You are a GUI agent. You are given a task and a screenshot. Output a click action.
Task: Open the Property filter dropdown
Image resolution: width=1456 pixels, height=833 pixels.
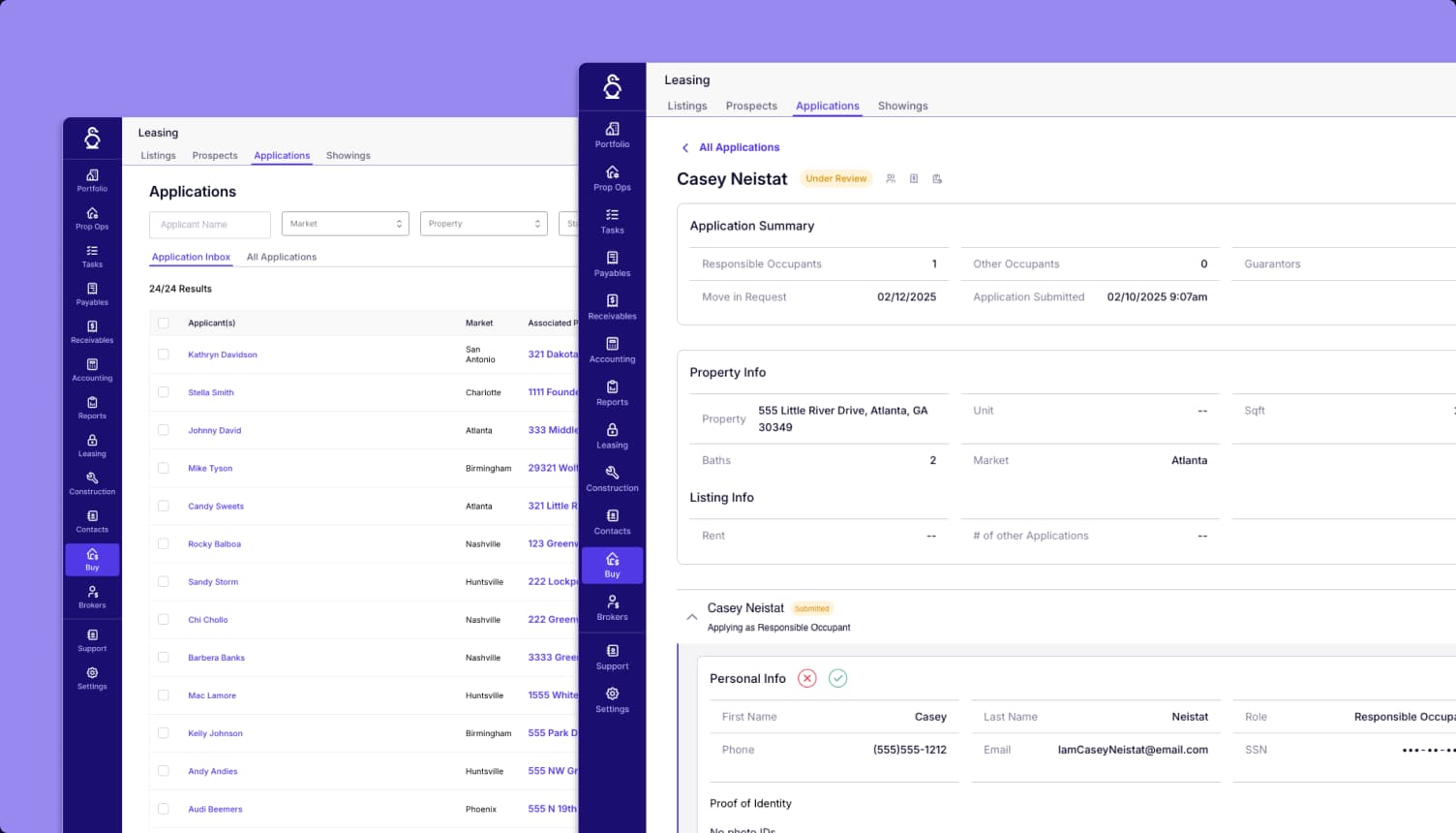pyautogui.click(x=483, y=223)
